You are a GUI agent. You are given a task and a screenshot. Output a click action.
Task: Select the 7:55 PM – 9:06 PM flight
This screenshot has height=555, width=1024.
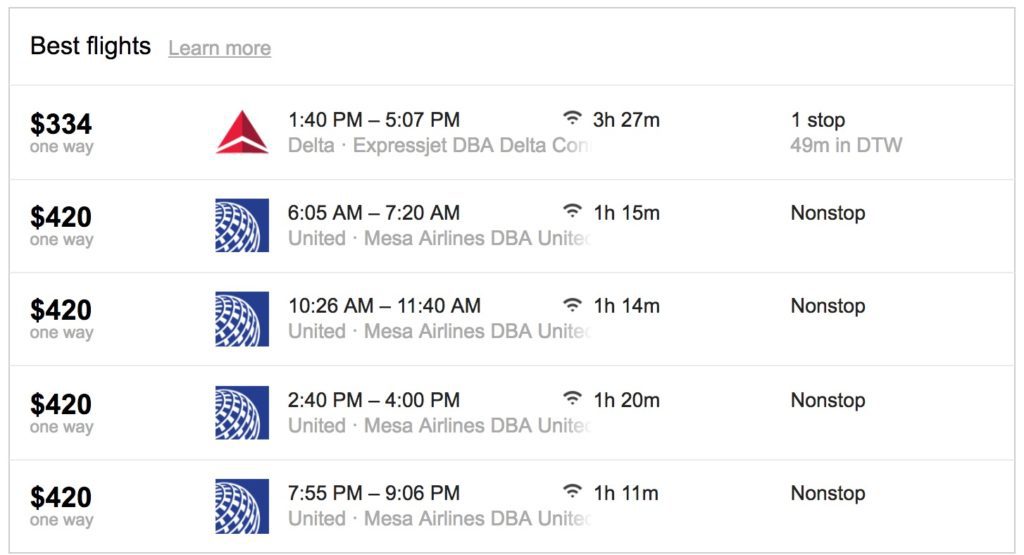click(374, 493)
